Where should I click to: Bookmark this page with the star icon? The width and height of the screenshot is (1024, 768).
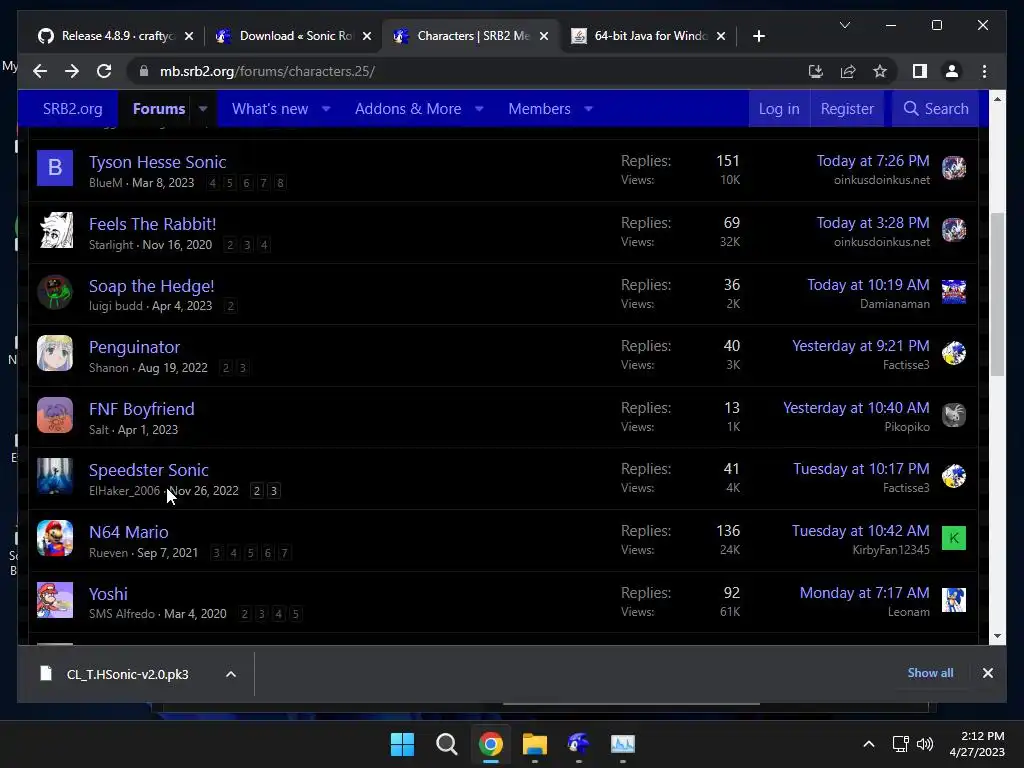click(880, 71)
